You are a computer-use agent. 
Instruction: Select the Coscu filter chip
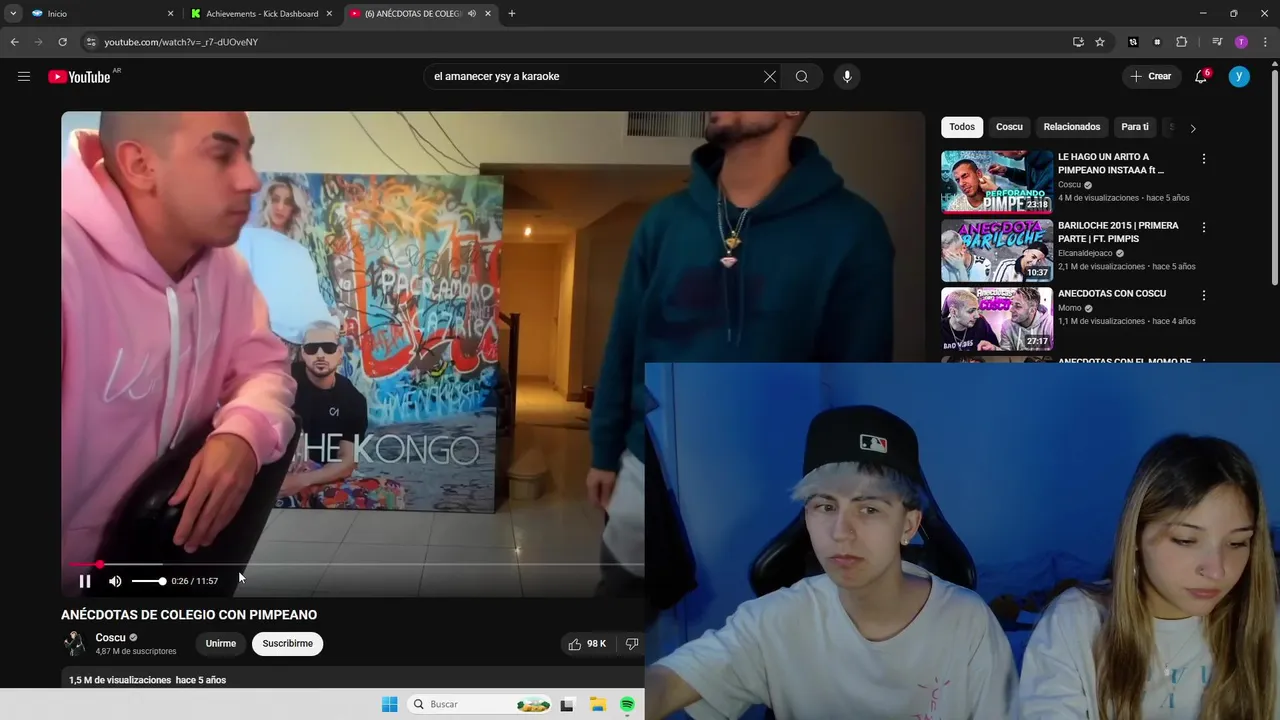click(1009, 127)
